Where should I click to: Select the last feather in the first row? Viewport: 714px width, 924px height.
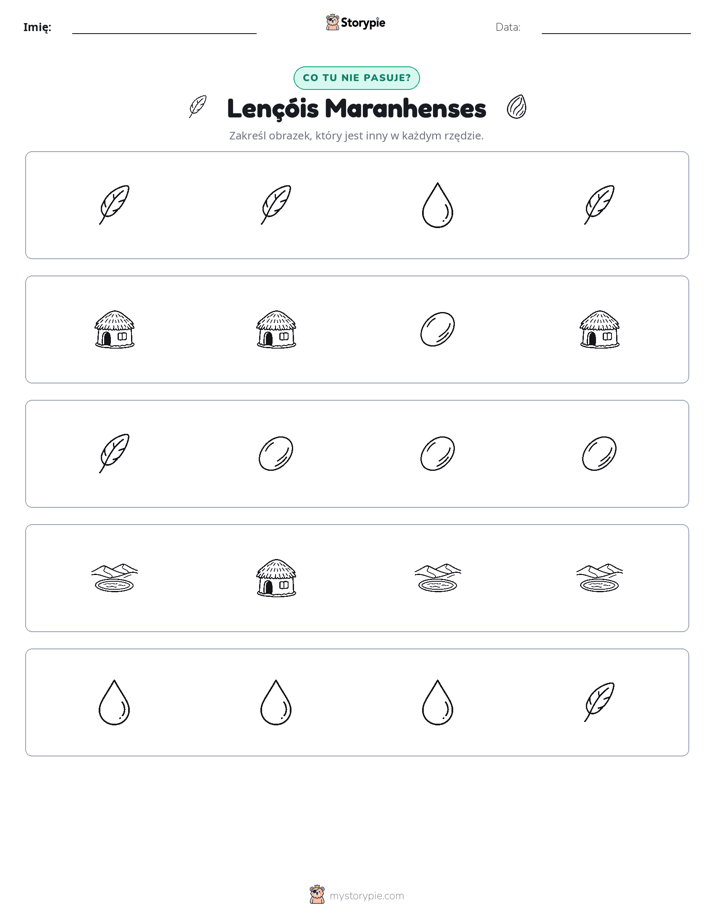(599, 204)
